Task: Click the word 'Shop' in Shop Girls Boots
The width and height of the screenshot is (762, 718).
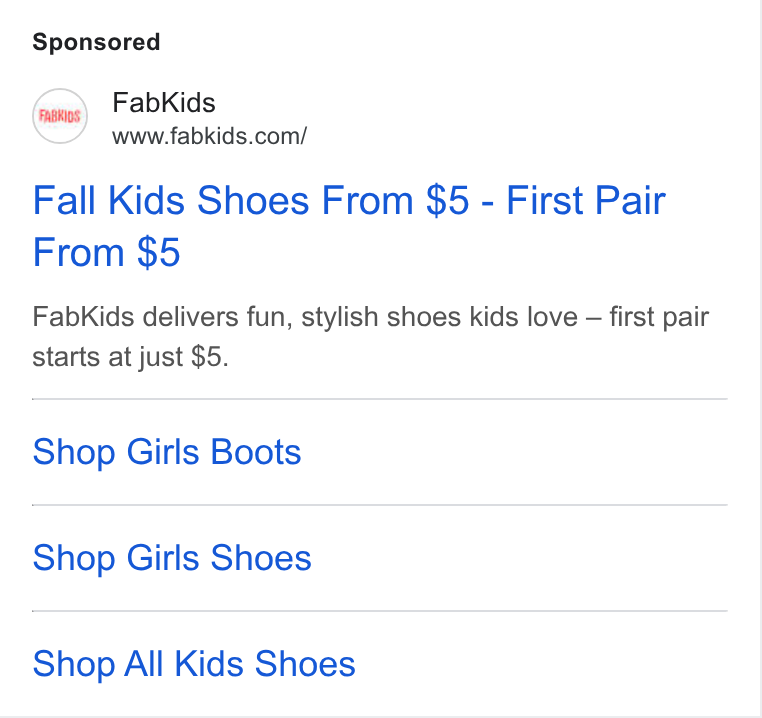Action: tap(74, 452)
